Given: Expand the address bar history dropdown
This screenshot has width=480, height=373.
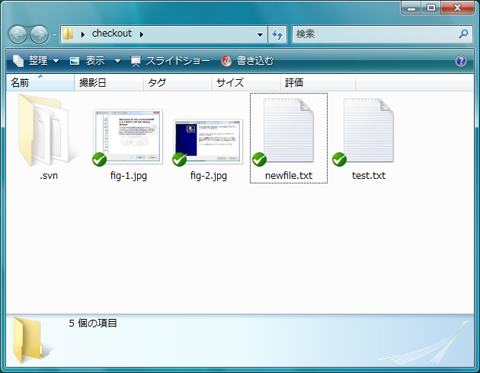Looking at the screenshot, I should pyautogui.click(x=260, y=34).
